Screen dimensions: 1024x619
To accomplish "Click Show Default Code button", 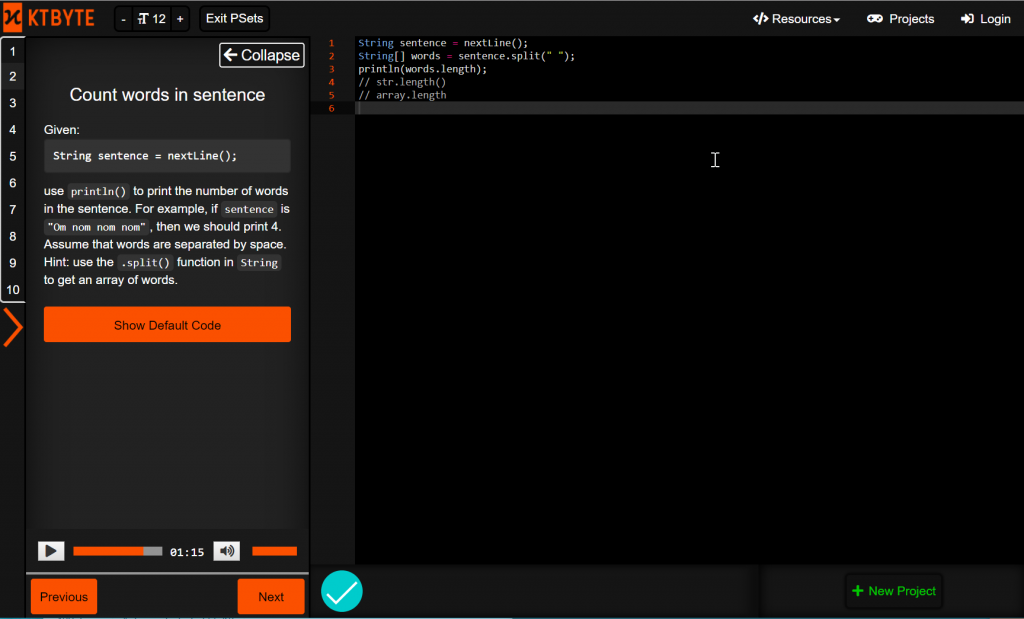I will [167, 325].
